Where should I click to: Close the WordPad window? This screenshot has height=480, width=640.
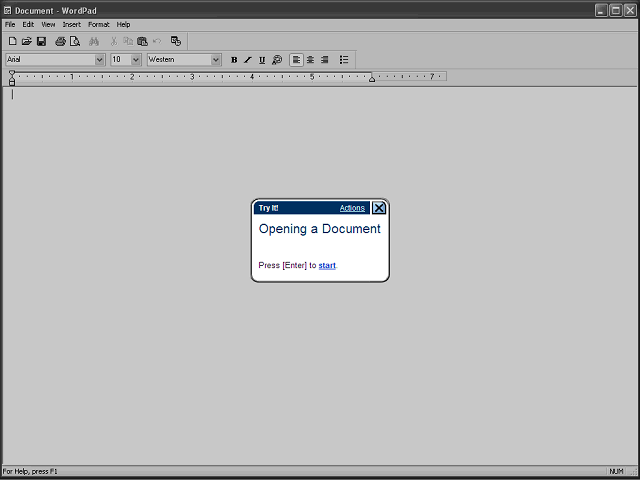[630, 10]
